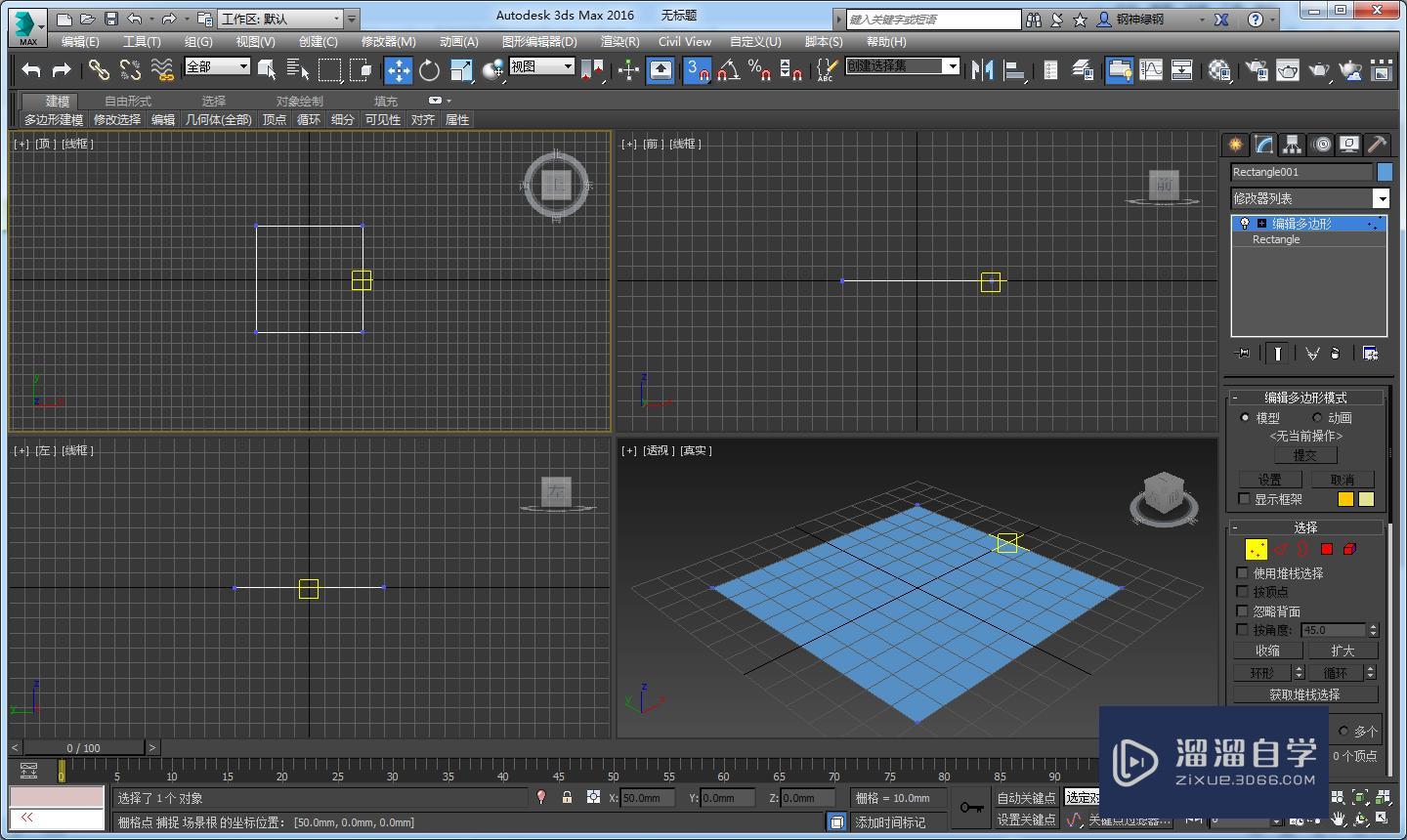This screenshot has width=1407, height=840.
Task: Toggle Window/Crossing selection mode
Action: click(x=362, y=69)
